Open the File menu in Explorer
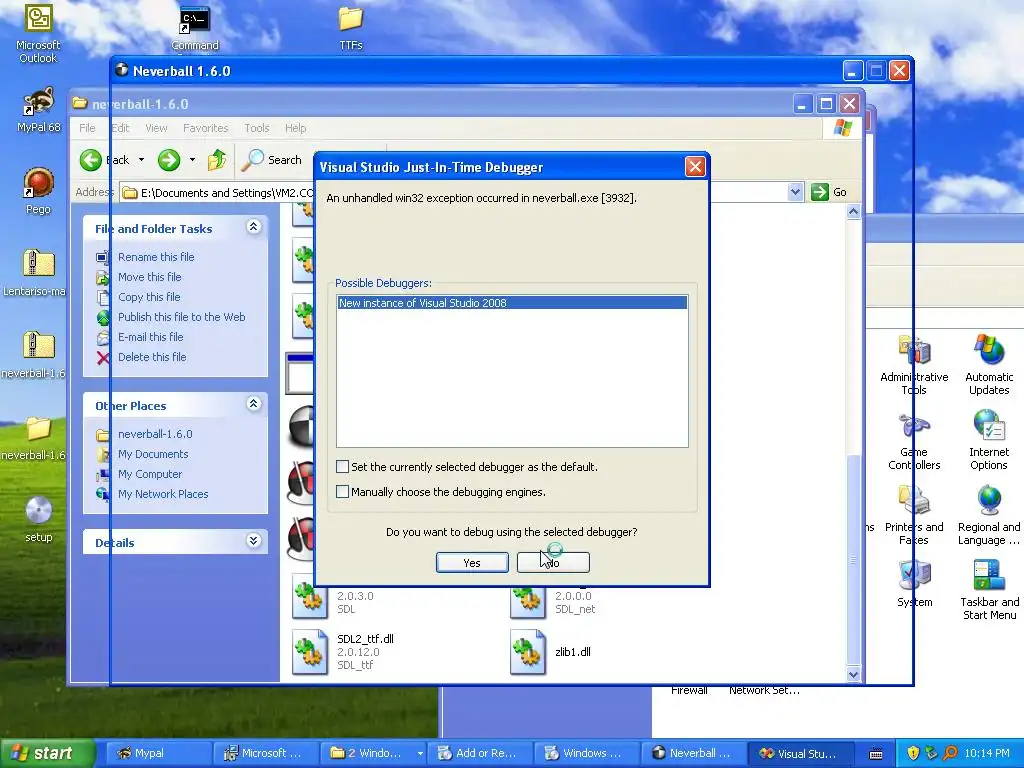 tap(87, 128)
